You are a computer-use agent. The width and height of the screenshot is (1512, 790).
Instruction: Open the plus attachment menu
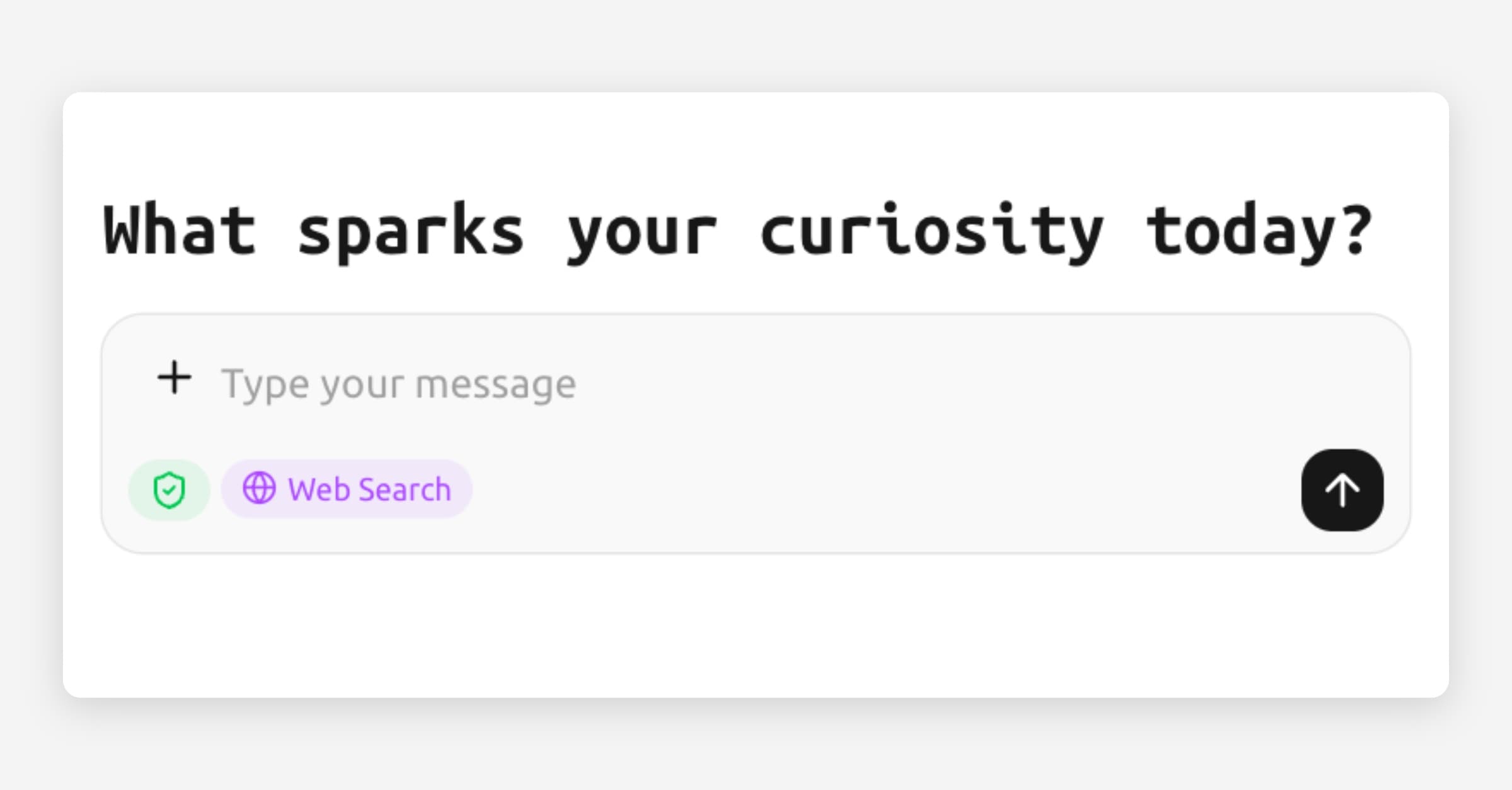(x=174, y=378)
